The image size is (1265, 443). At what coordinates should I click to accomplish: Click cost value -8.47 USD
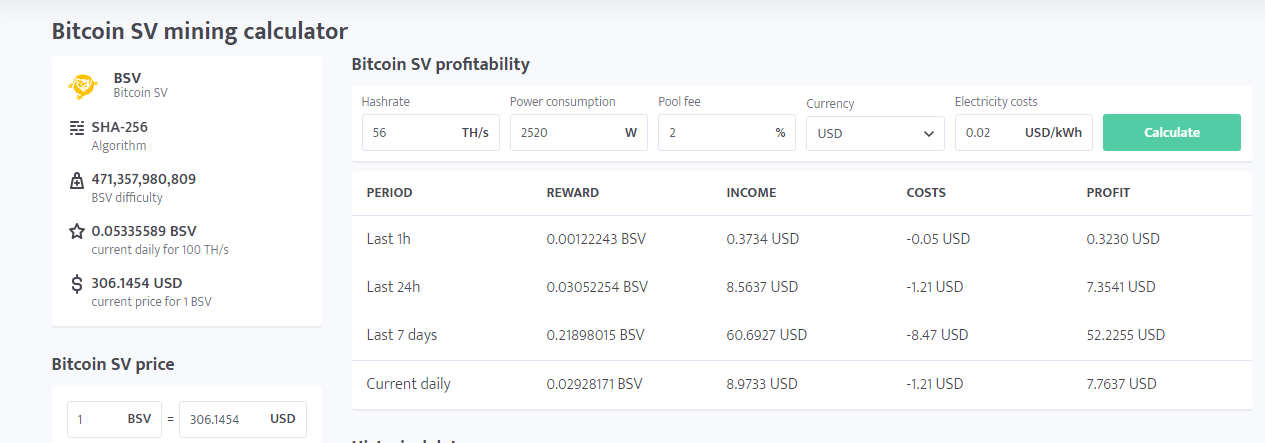click(x=937, y=335)
